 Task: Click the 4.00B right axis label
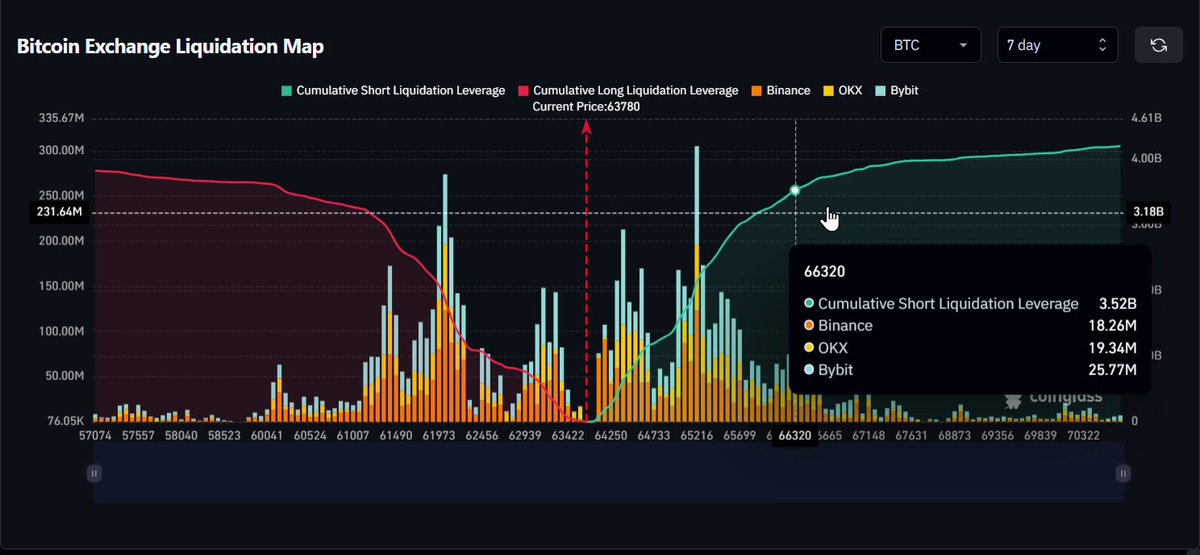click(1146, 158)
